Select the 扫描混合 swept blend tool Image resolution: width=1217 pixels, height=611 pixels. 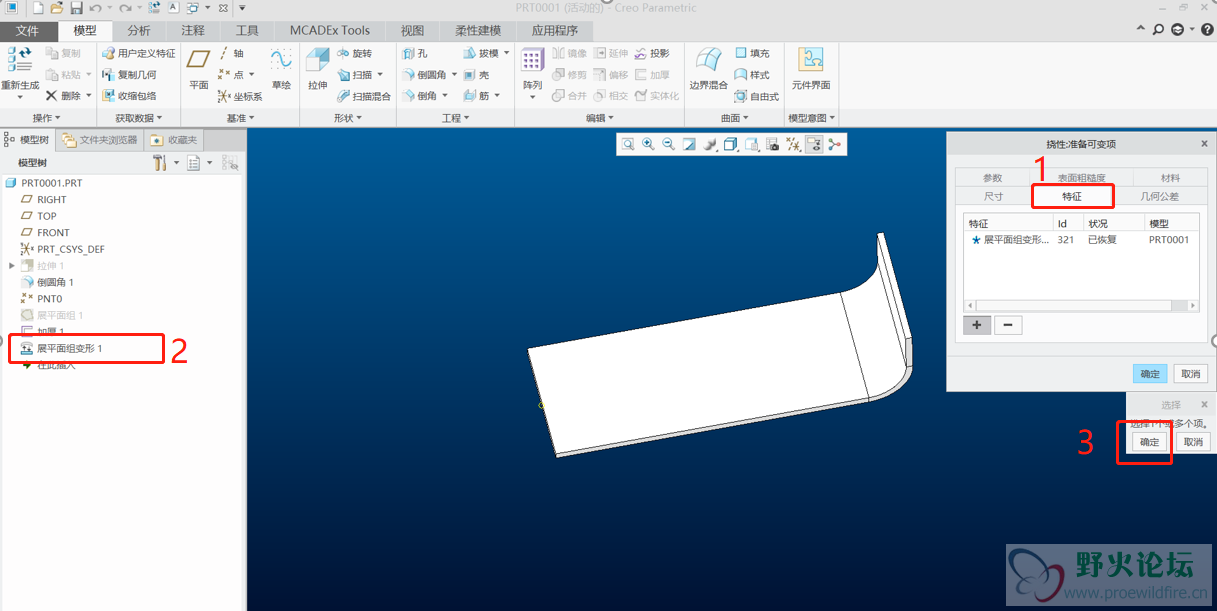click(x=364, y=96)
